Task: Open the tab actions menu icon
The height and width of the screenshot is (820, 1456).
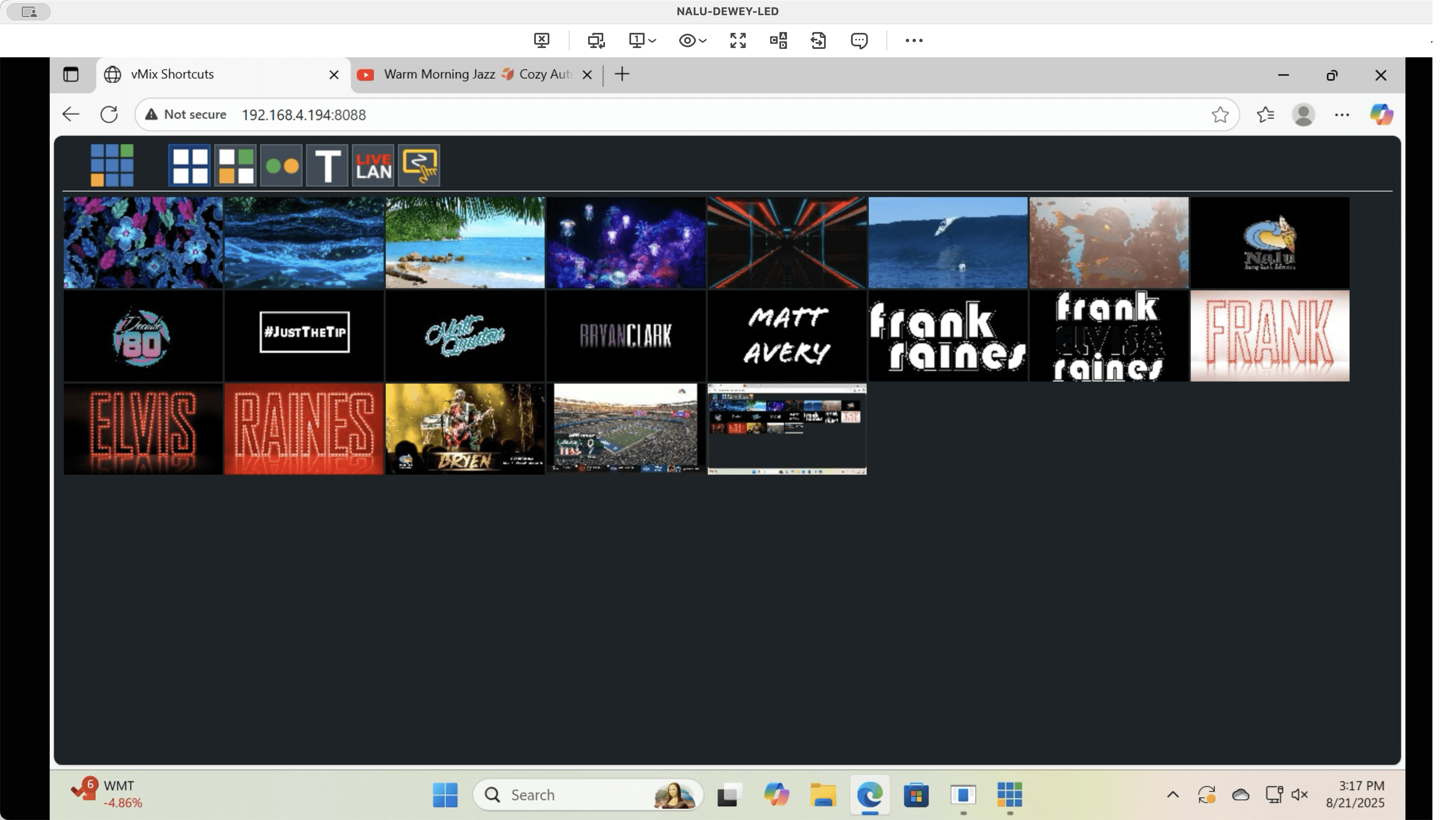Action: point(71,74)
